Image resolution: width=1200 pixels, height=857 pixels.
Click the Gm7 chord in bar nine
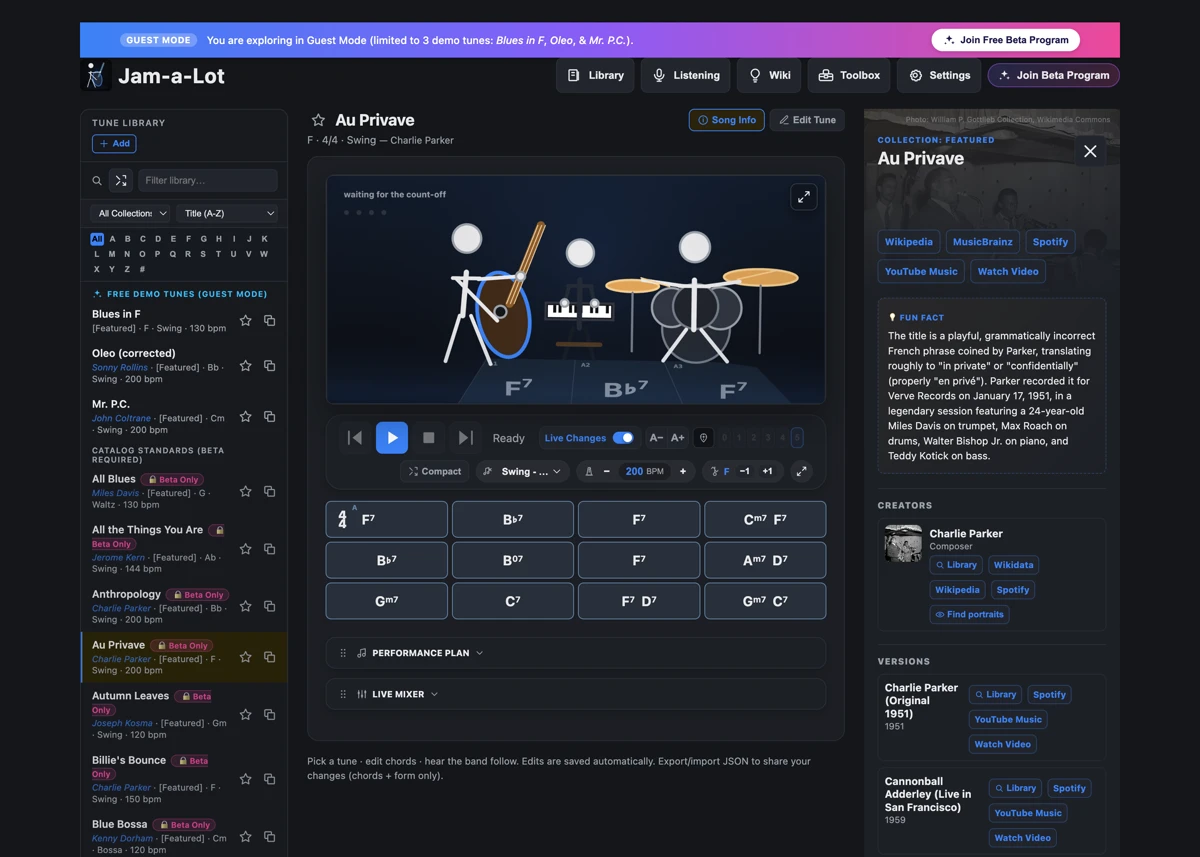click(387, 601)
